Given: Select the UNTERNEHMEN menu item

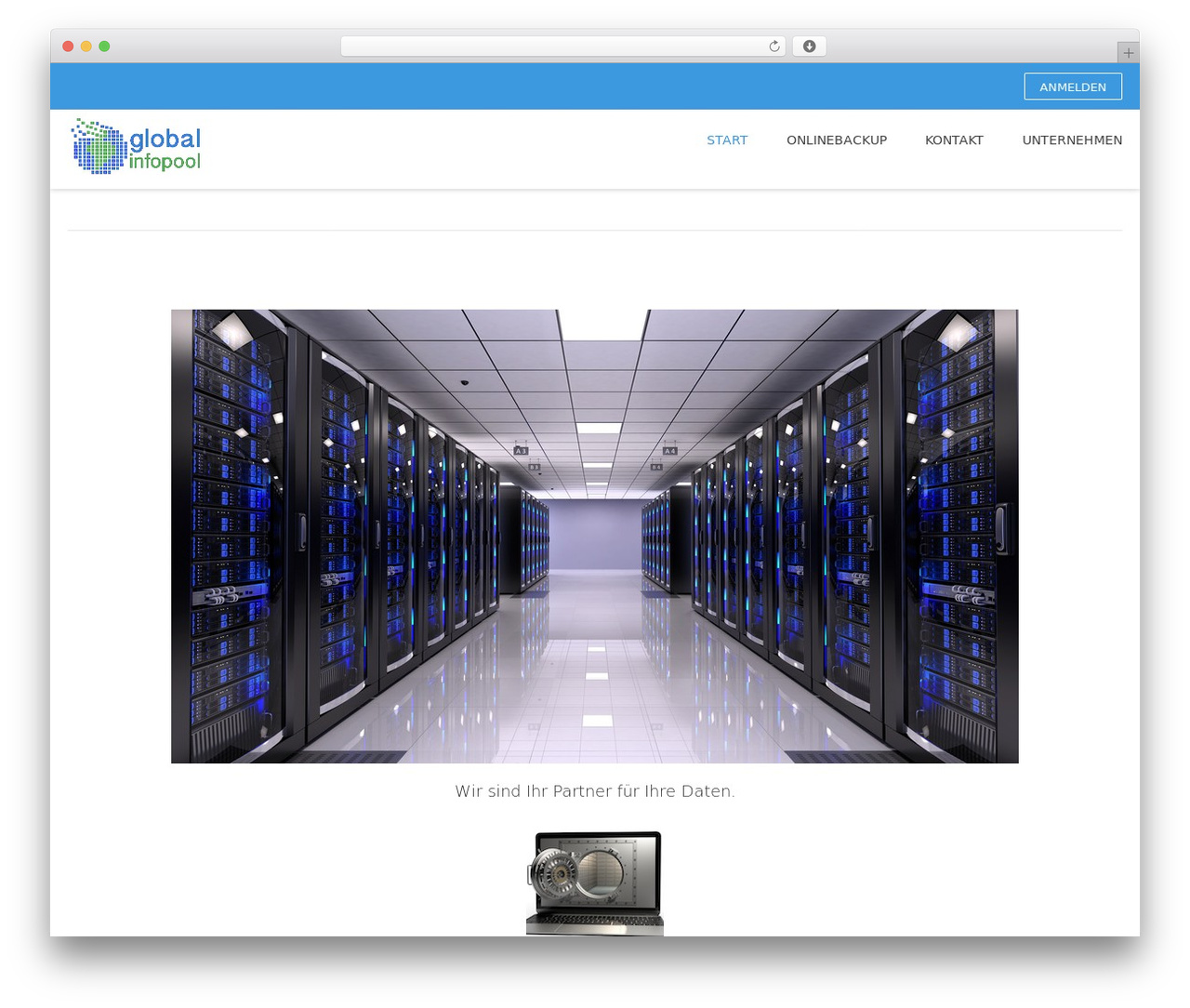Looking at the screenshot, I should 1072,140.
